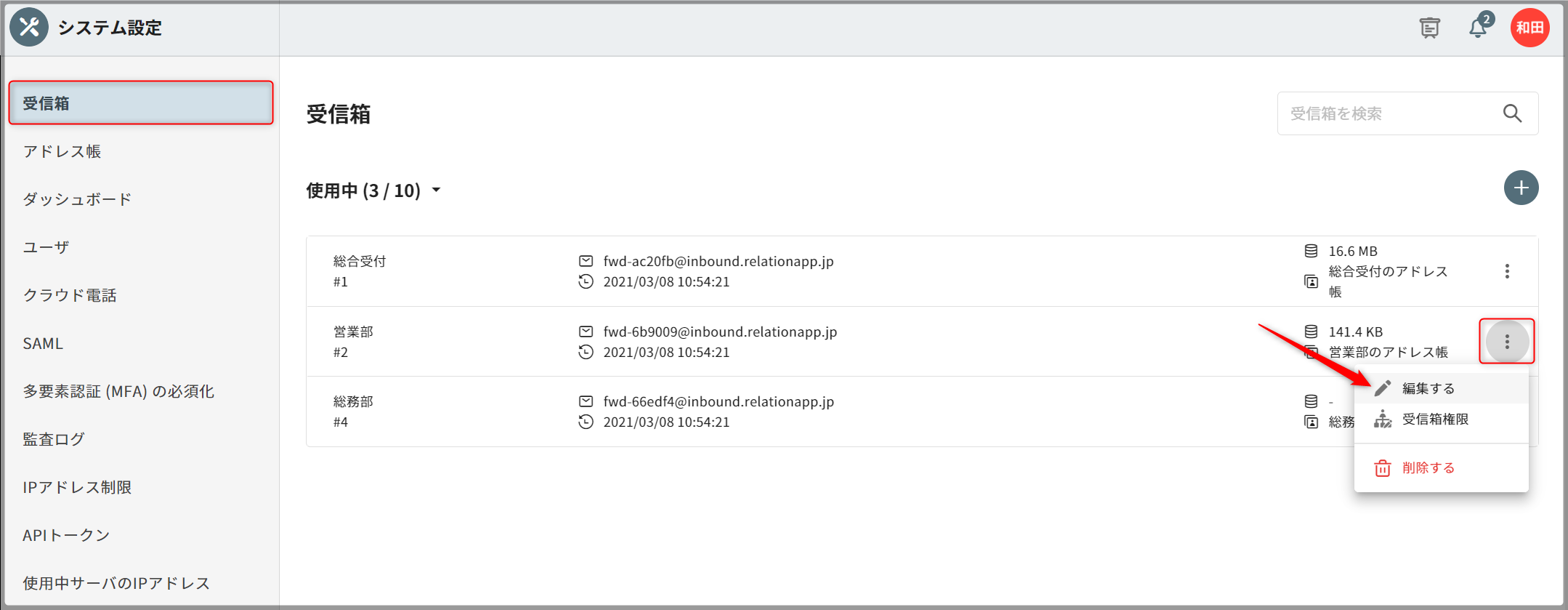The width and height of the screenshot is (1568, 610).
Task: Open 多要素認証 (MFA) の必須化 settings
Action: (x=118, y=391)
